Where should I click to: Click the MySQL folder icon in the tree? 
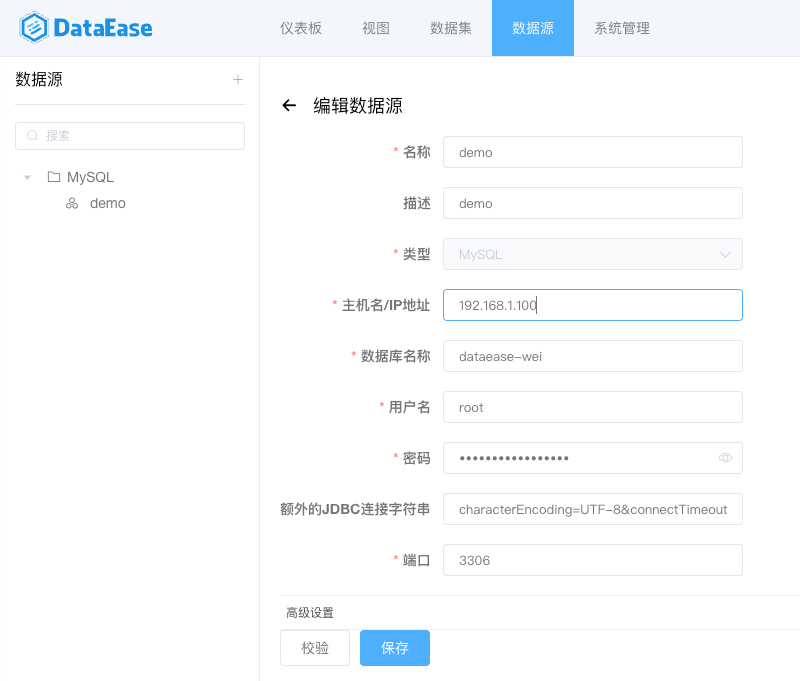point(55,177)
